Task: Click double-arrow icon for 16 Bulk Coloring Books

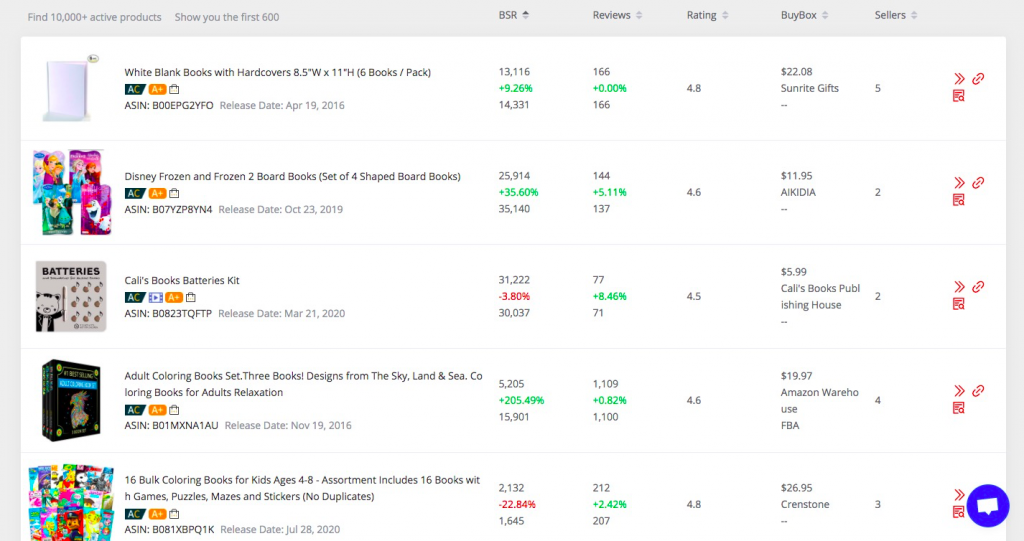Action: click(959, 495)
